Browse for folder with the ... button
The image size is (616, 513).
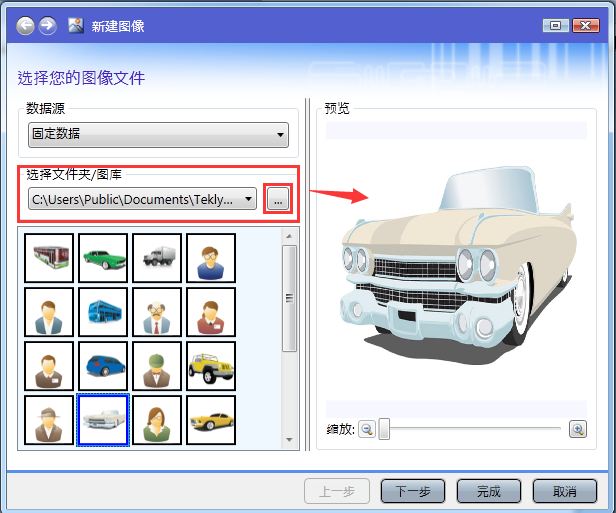278,199
